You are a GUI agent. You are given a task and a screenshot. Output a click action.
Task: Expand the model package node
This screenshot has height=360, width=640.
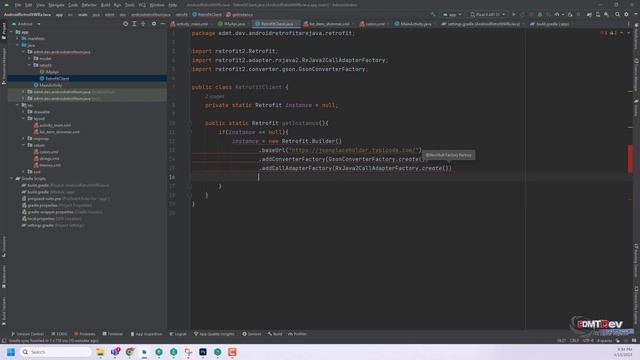29,58
